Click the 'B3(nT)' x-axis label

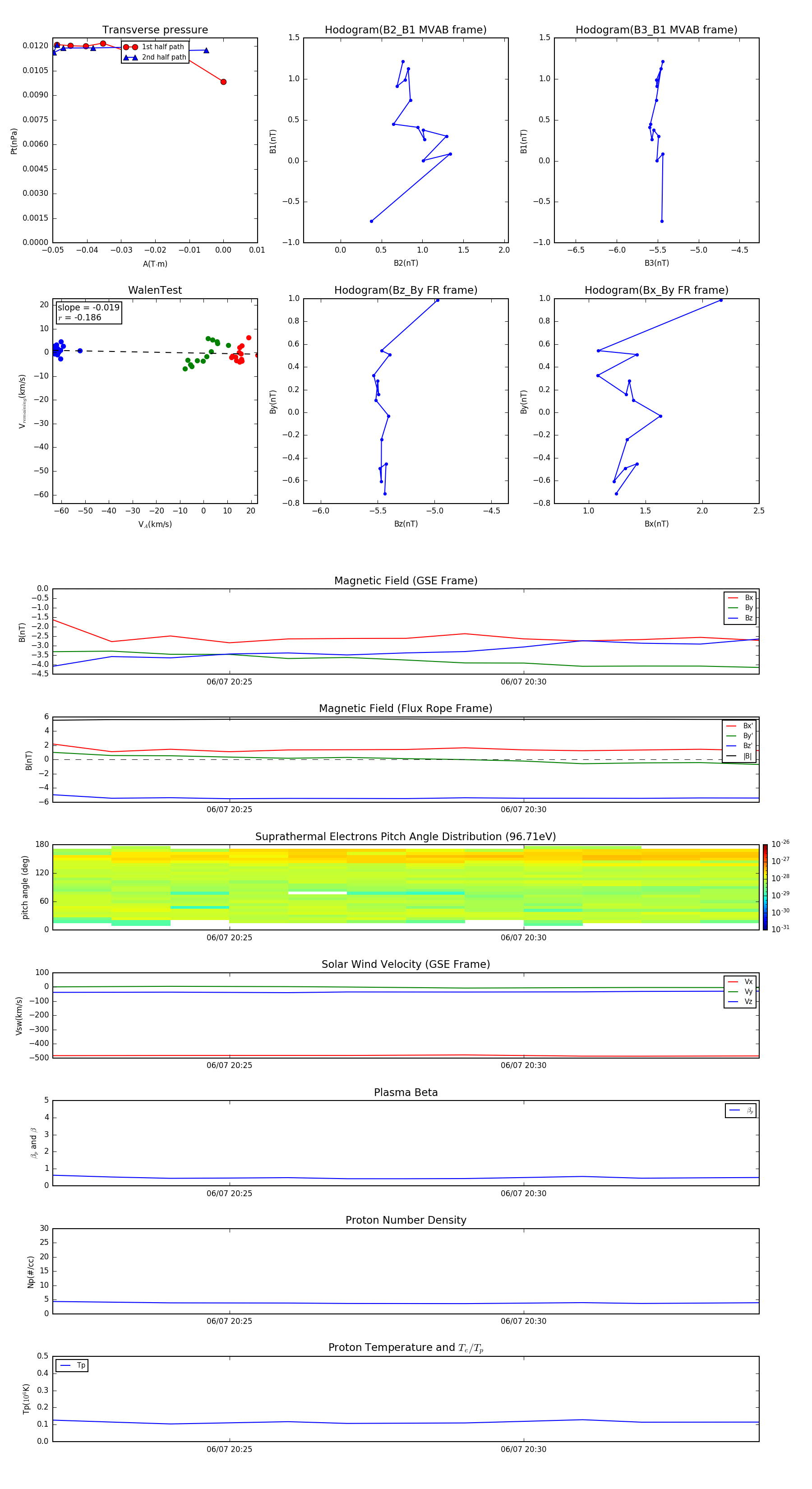656,263
